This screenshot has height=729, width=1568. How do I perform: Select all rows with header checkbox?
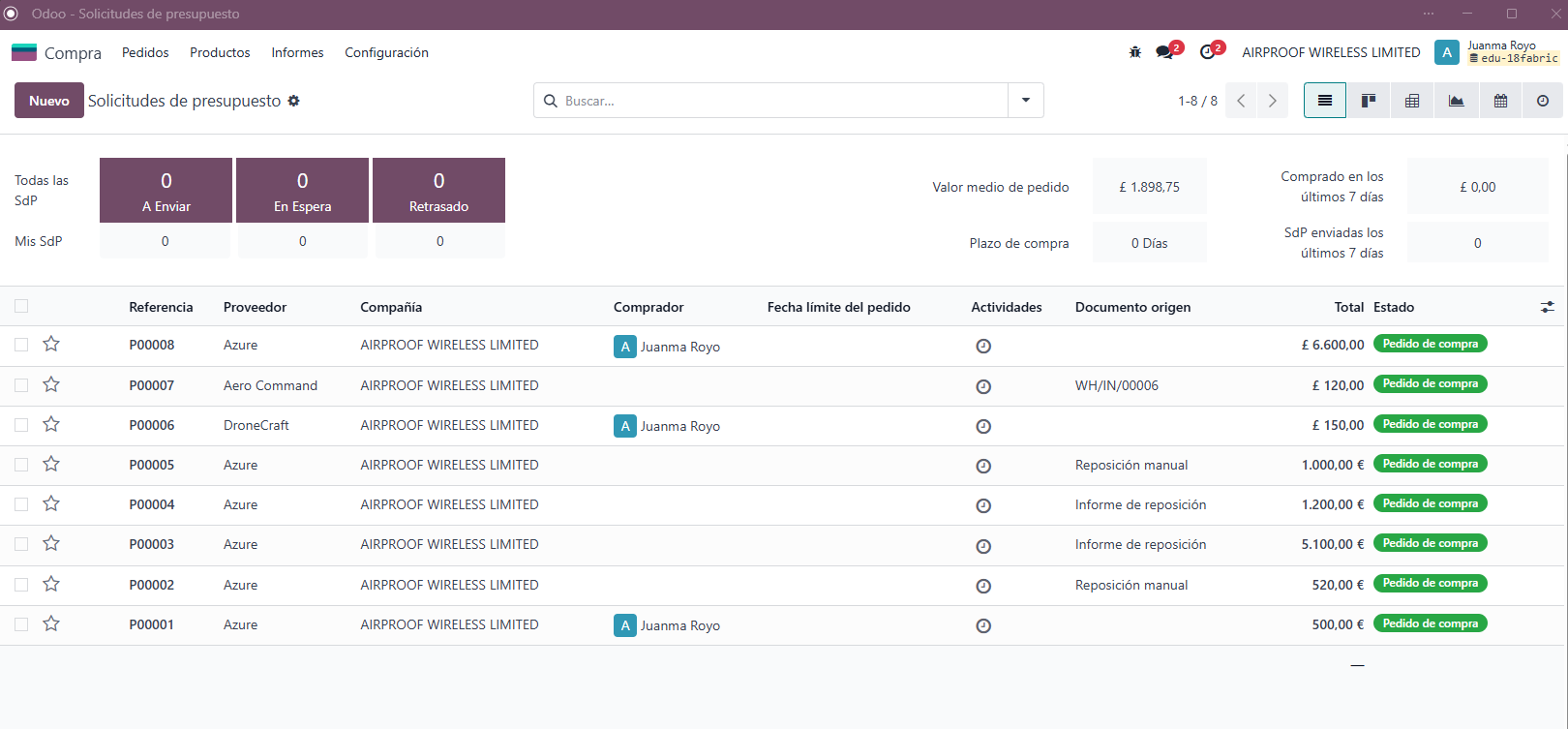click(21, 307)
